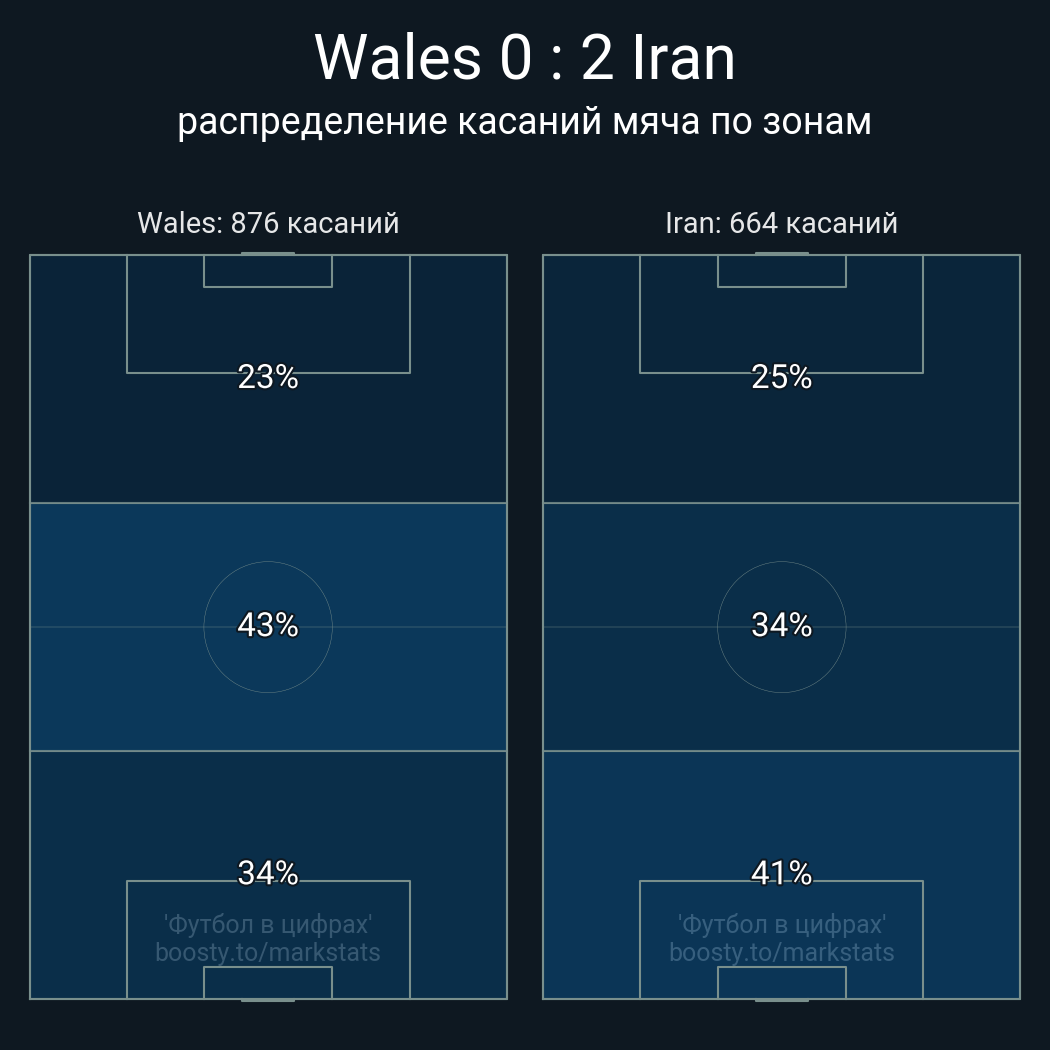
Task: Click Iran's 41% defensive third label
Action: 781,874
